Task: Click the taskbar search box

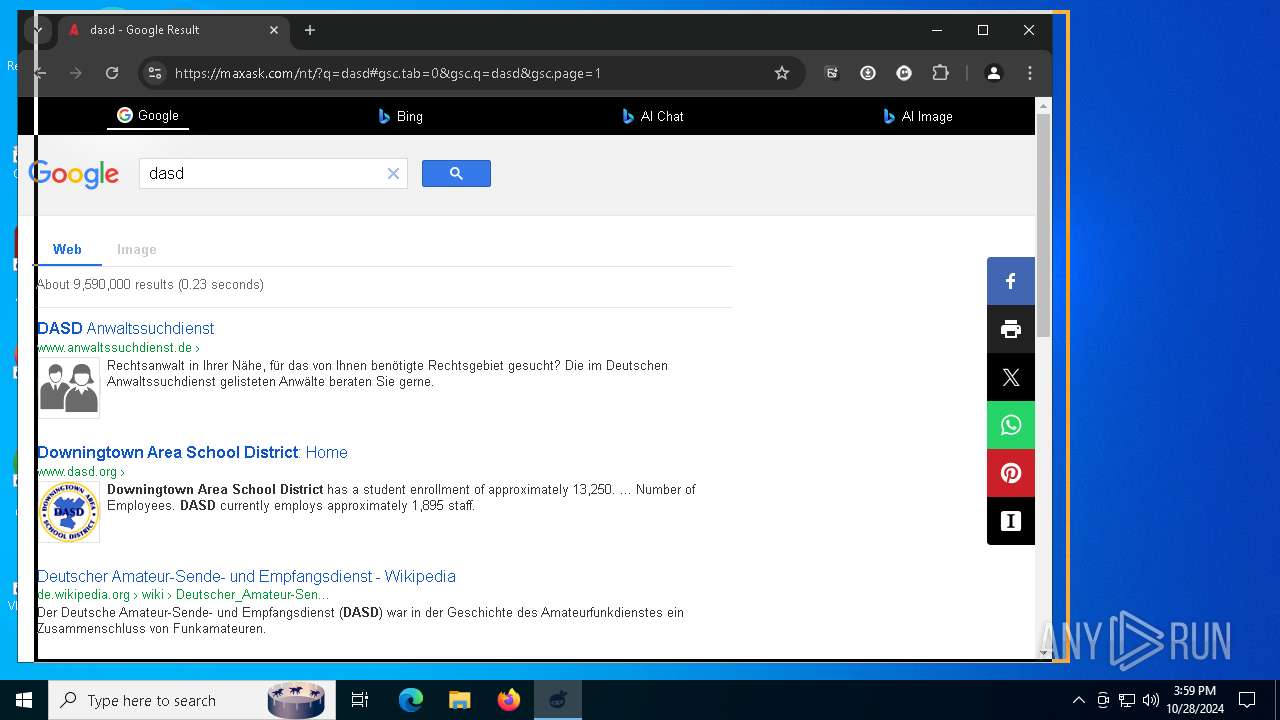Action: 190,700
